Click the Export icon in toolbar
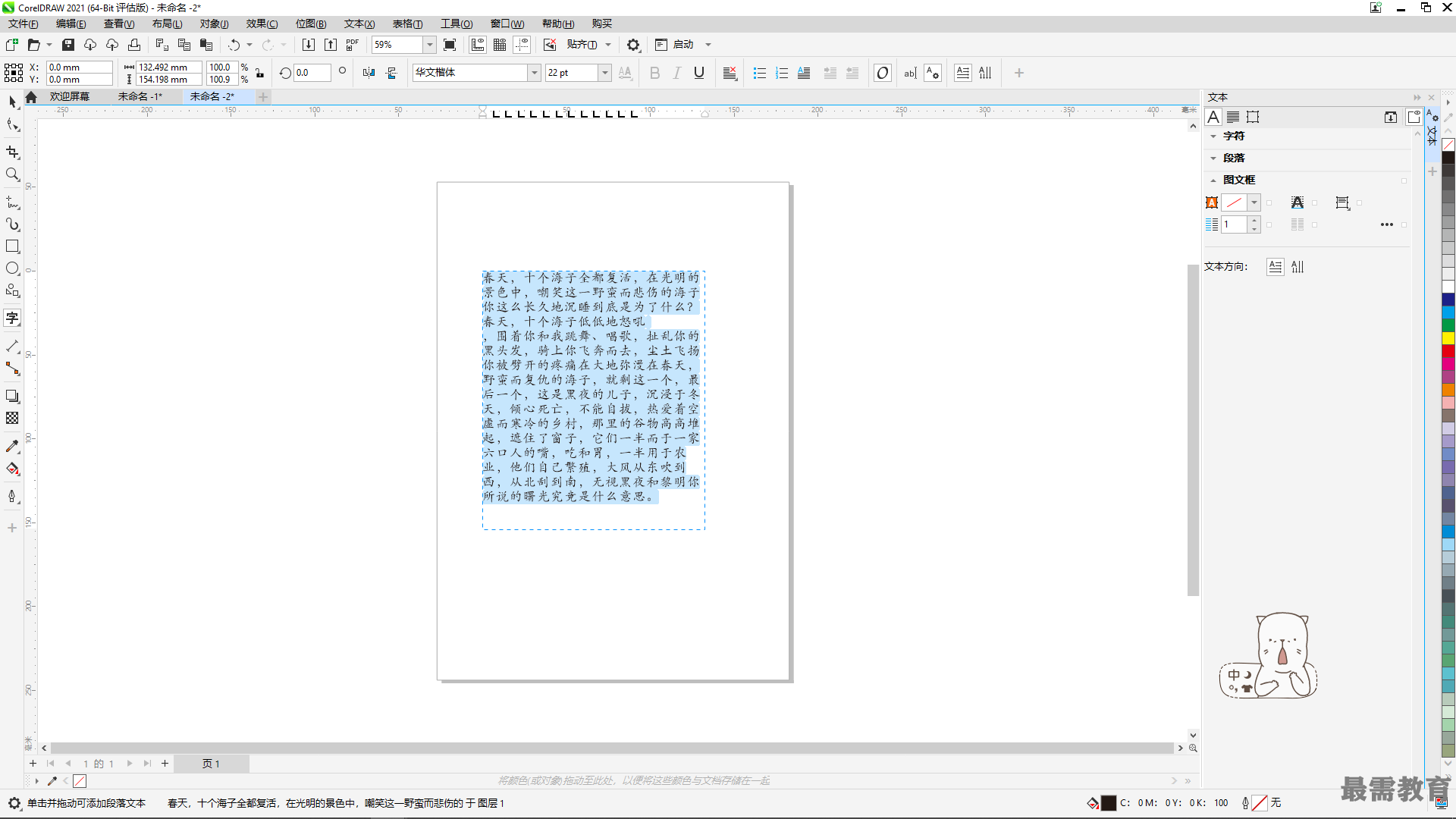The width and height of the screenshot is (1456, 819). coord(331,45)
